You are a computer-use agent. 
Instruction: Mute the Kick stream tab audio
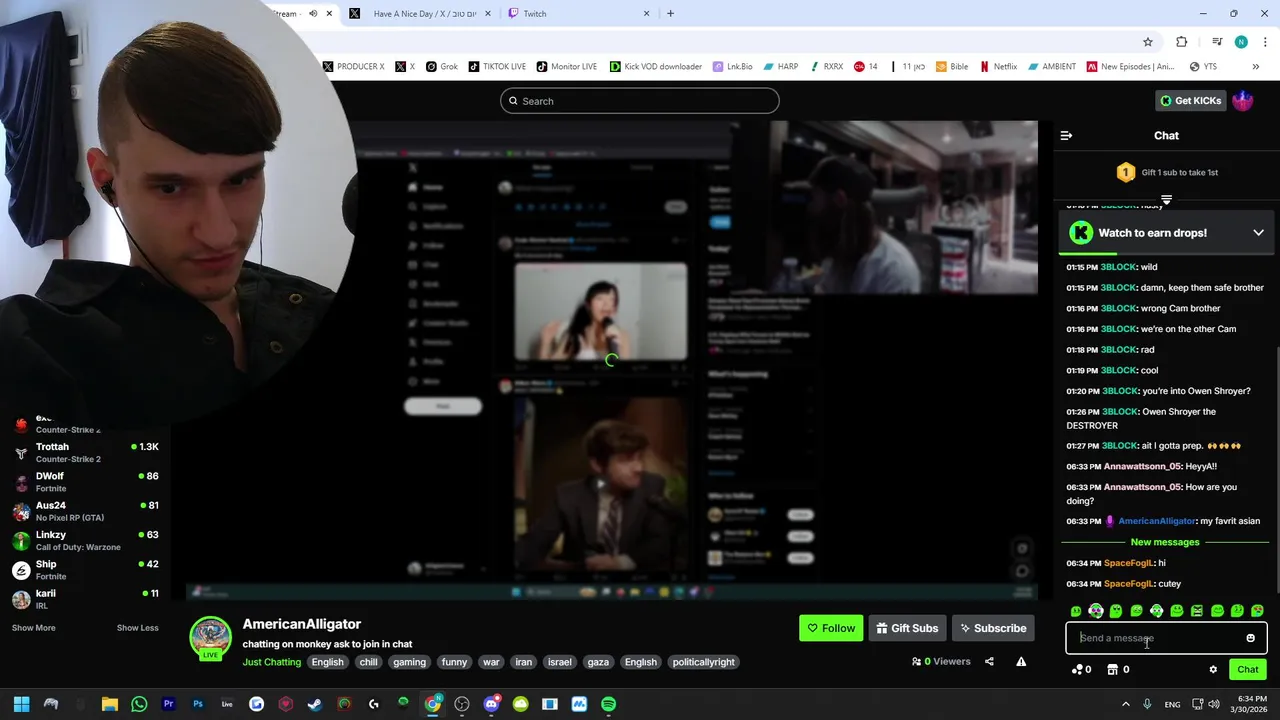coord(313,14)
